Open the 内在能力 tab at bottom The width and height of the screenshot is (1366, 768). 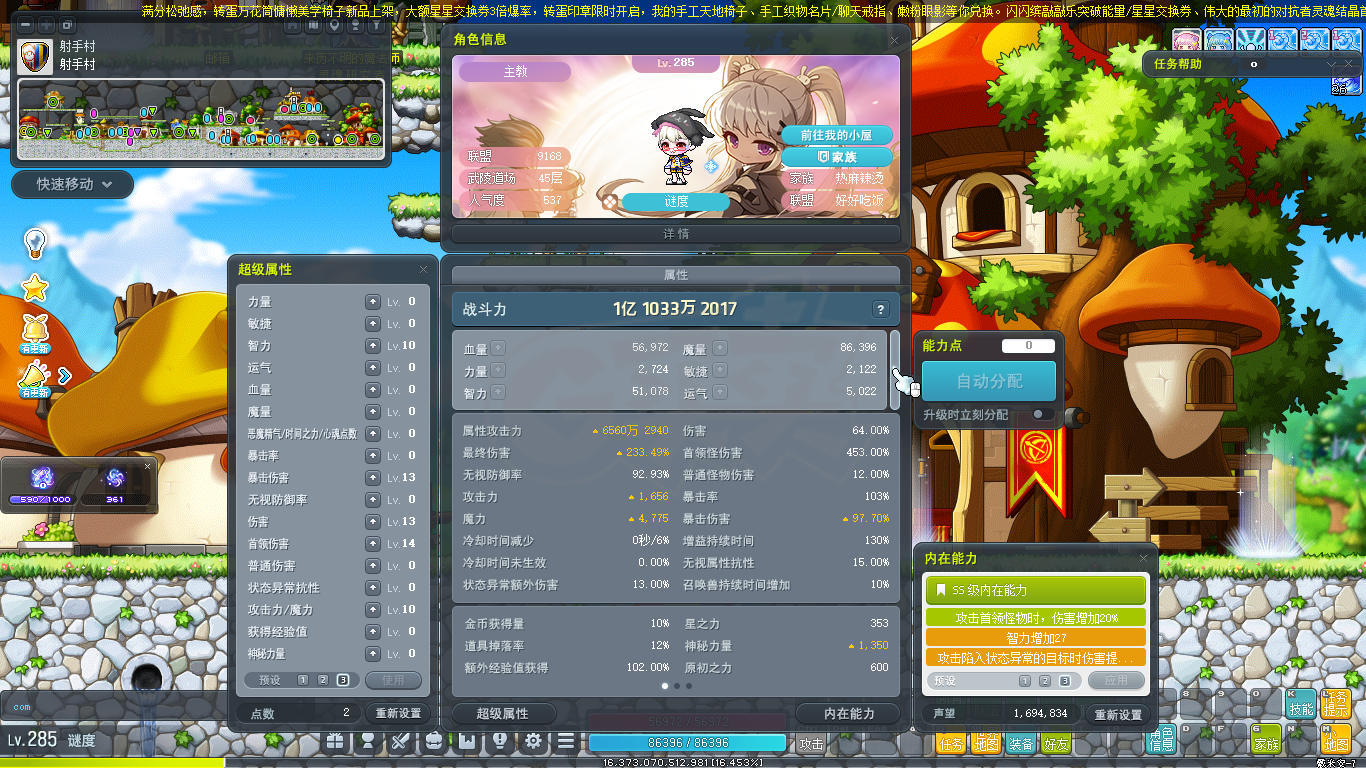[849, 713]
